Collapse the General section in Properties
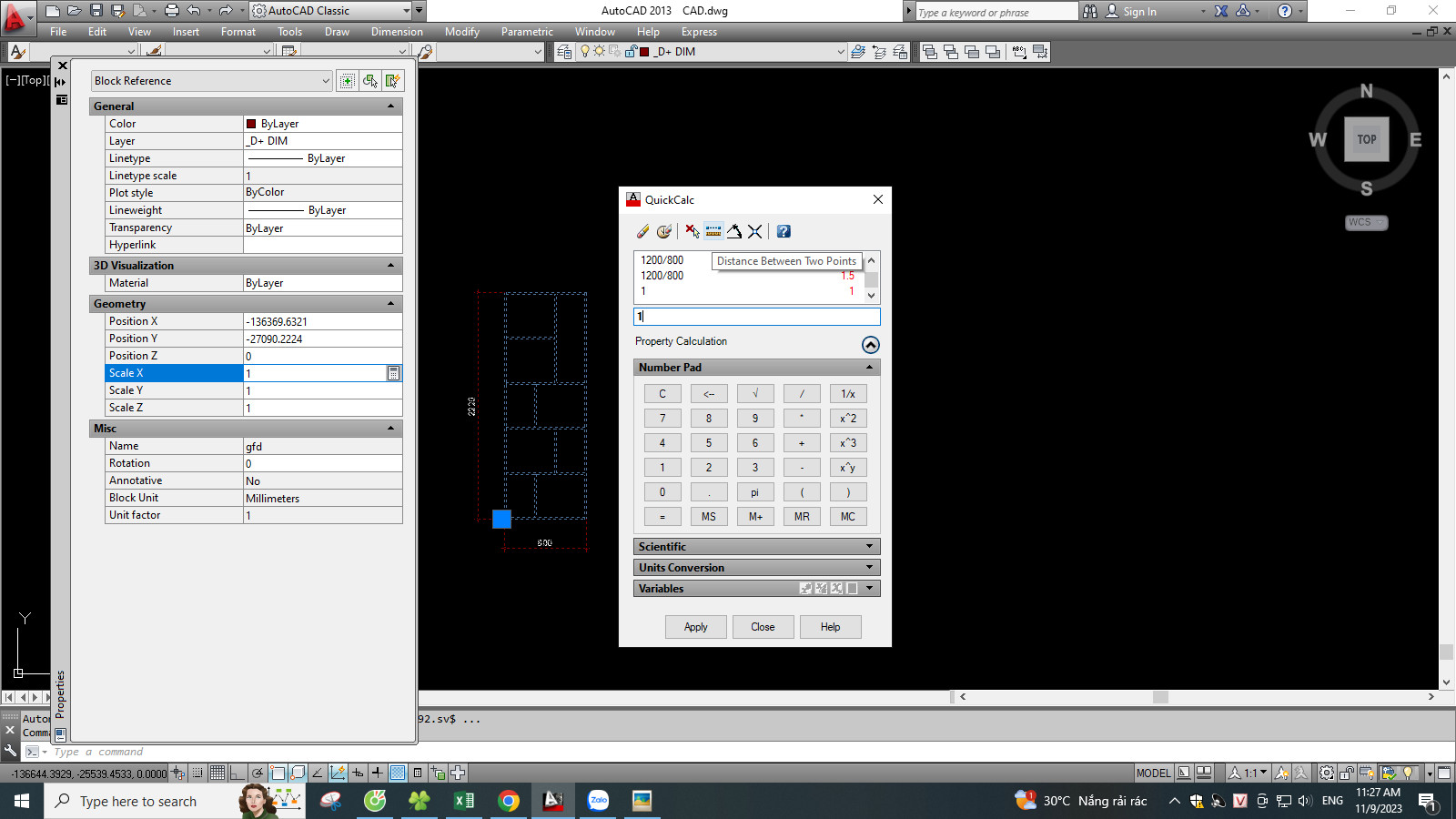This screenshot has height=819, width=1456. [391, 106]
